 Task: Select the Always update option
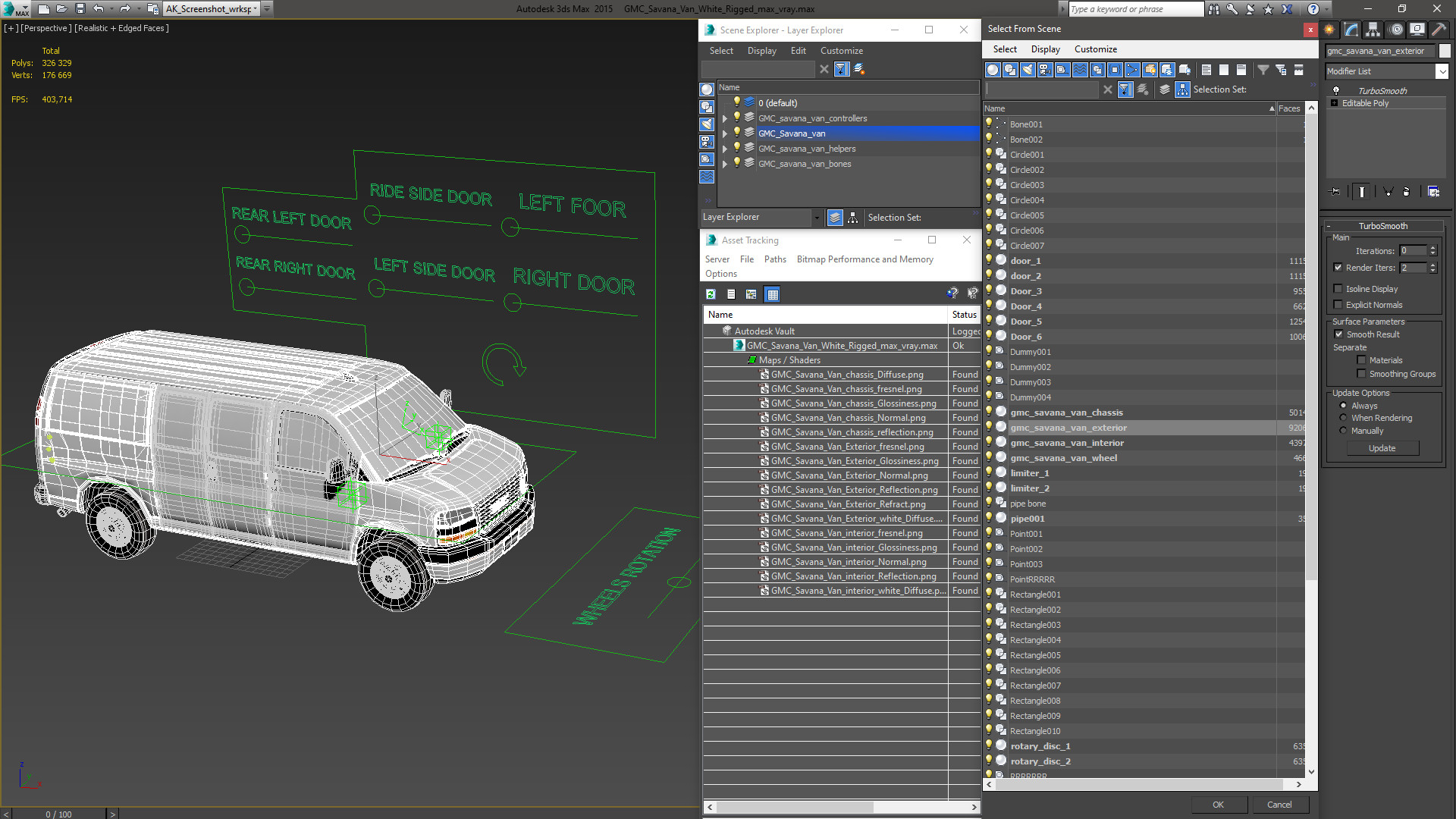tap(1343, 406)
